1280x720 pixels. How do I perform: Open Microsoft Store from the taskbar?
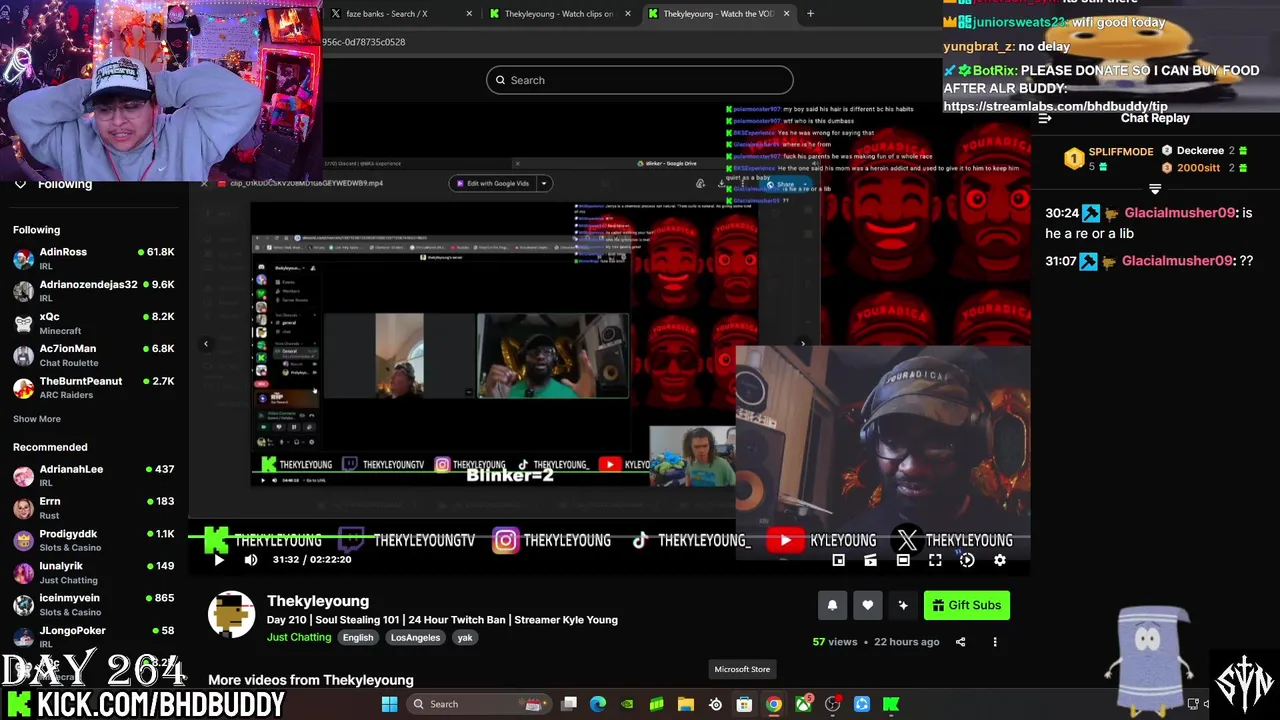[x=744, y=704]
